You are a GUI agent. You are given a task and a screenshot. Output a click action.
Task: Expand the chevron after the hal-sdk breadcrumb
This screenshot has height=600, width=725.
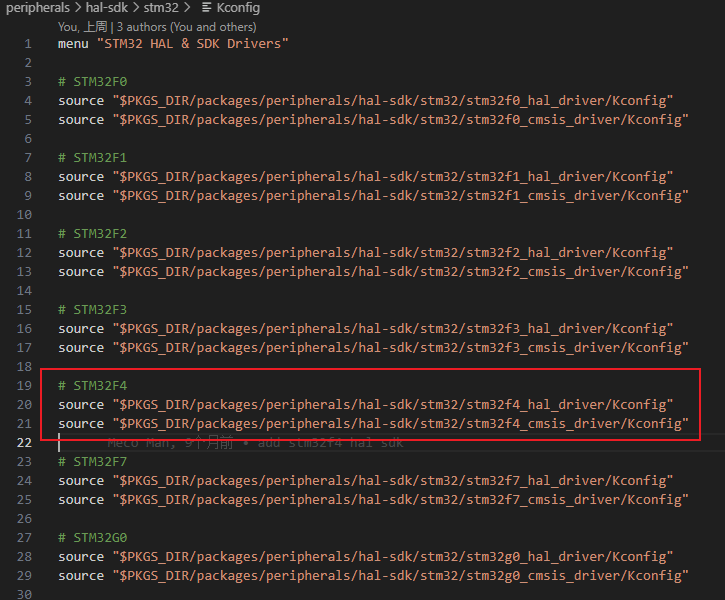click(135, 8)
